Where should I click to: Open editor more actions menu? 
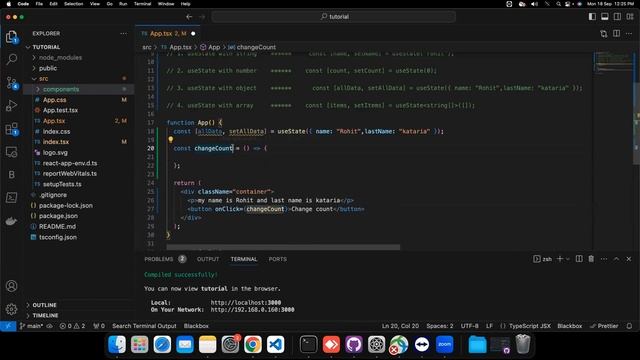coord(630,33)
